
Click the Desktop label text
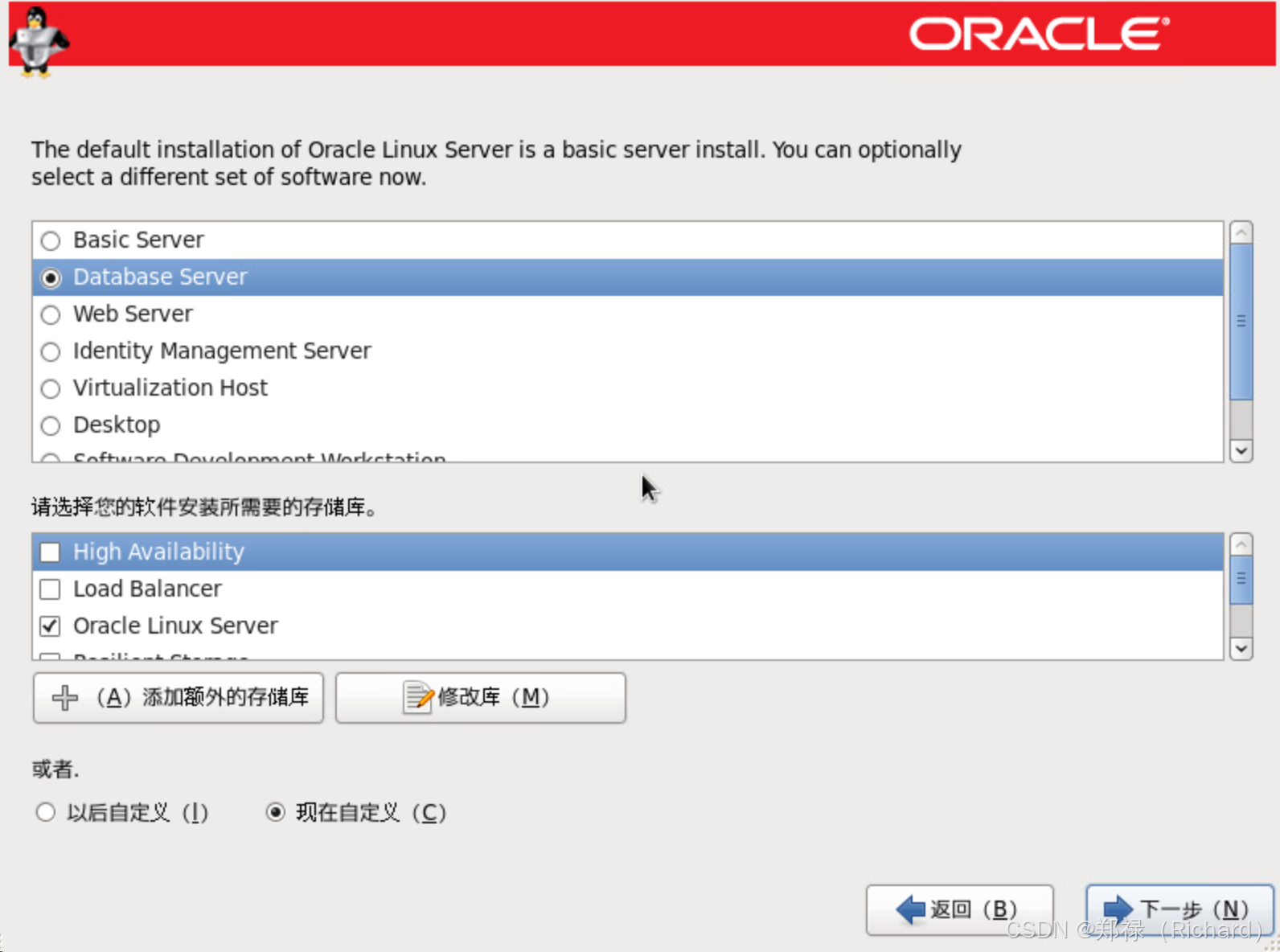(x=117, y=425)
